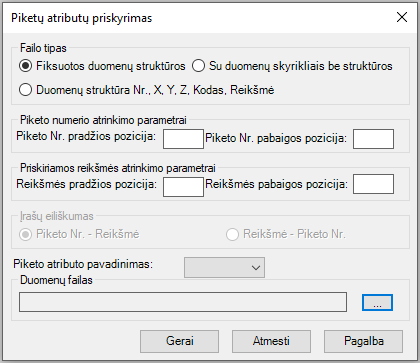The height and width of the screenshot is (363, 420).
Task: Confirm with the Gerai button
Action: [x=179, y=341]
